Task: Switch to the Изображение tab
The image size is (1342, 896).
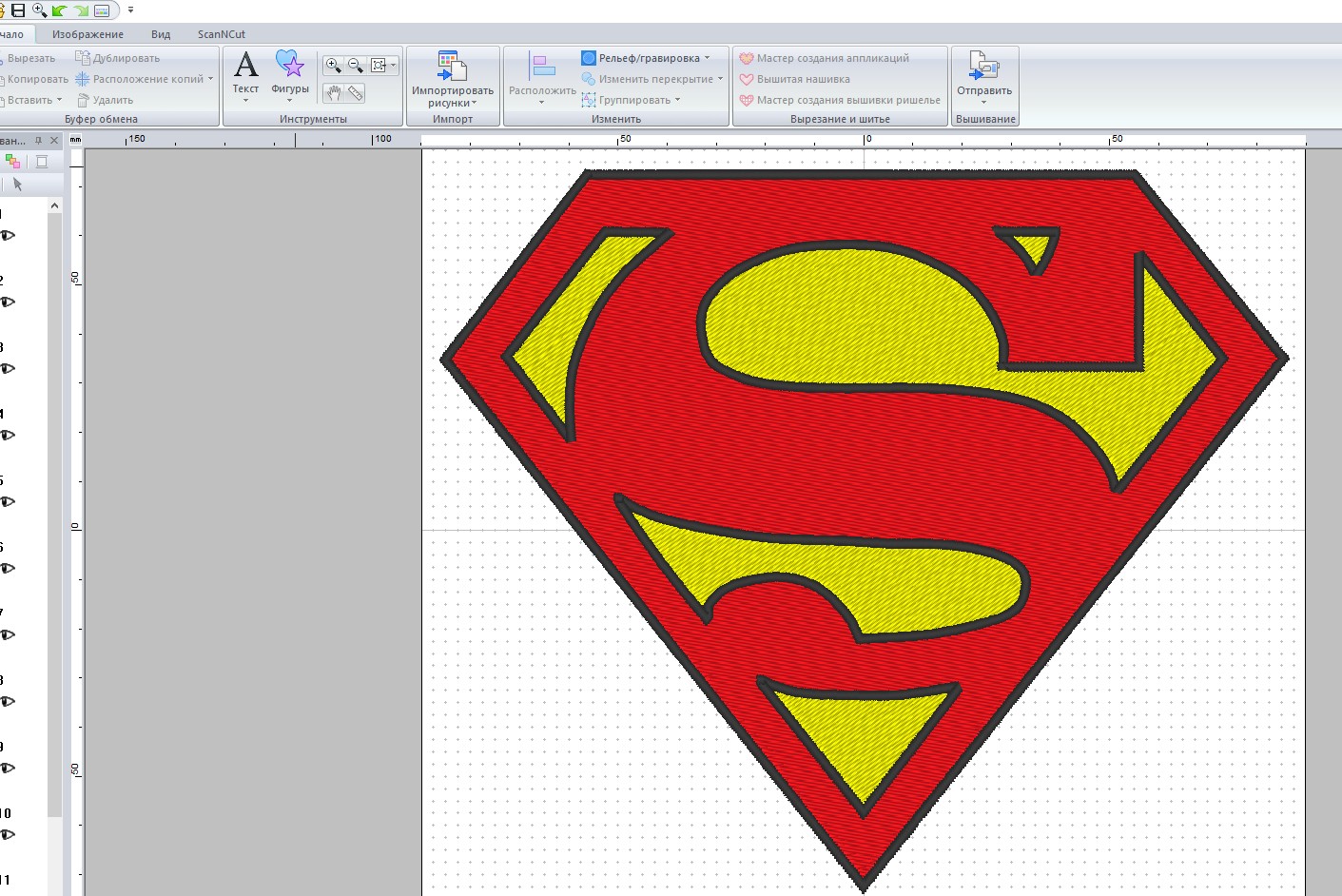Action: 88,34
